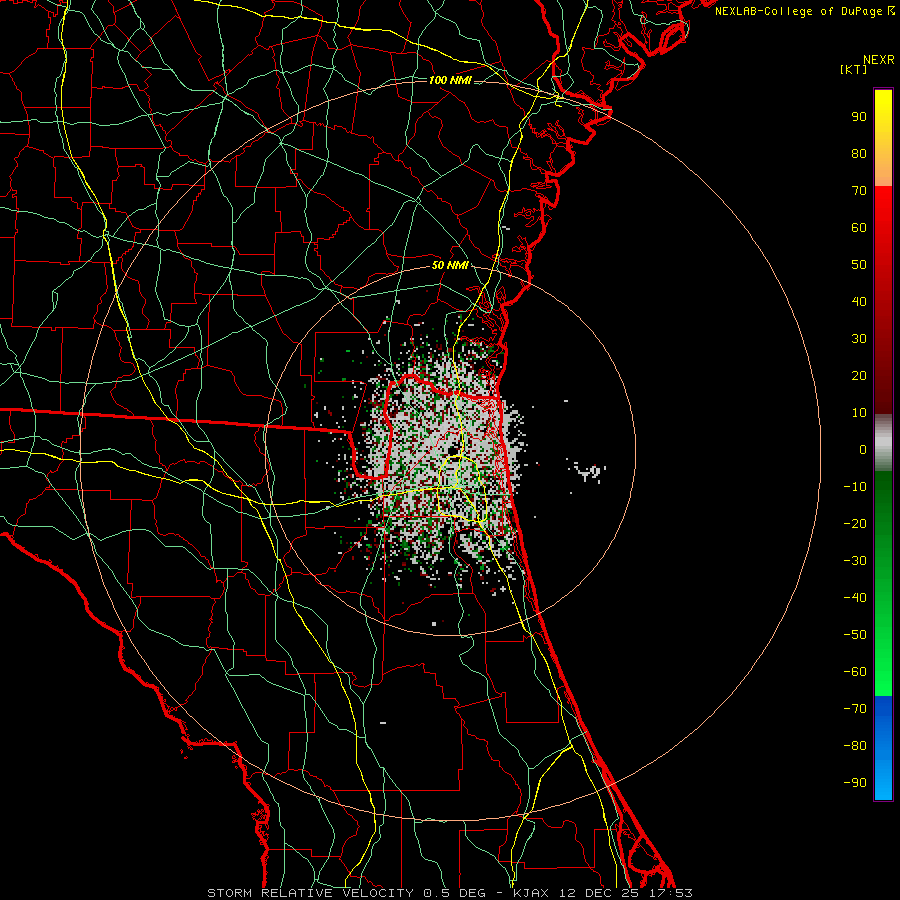Pick the red outbound segment of color bar

883,300
